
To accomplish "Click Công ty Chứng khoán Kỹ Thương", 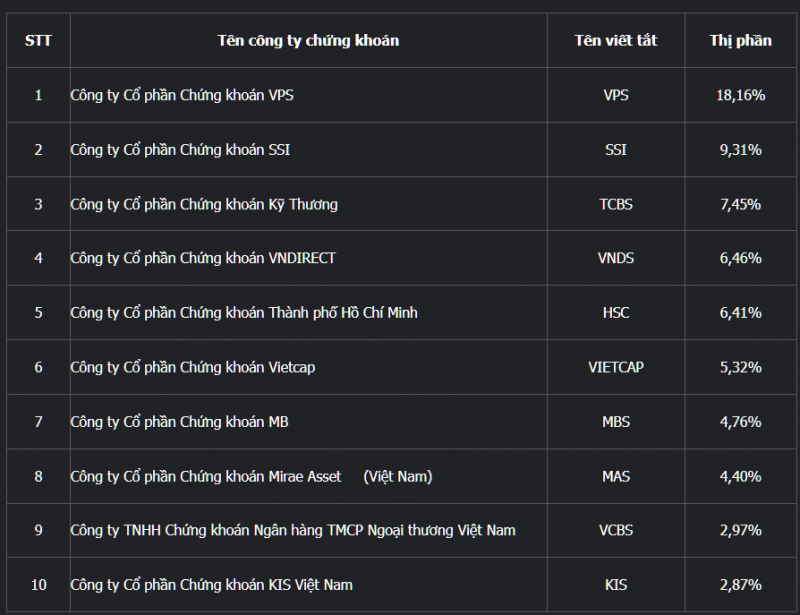I will pos(204,204).
